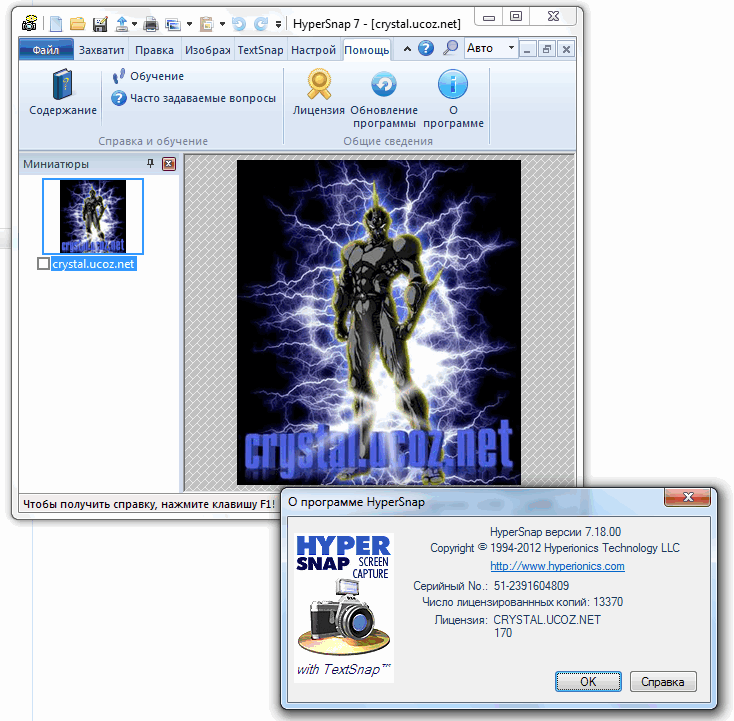Click the HyperSnap logo image in dialog
734x721 pixels.
pyautogui.click(x=344, y=608)
